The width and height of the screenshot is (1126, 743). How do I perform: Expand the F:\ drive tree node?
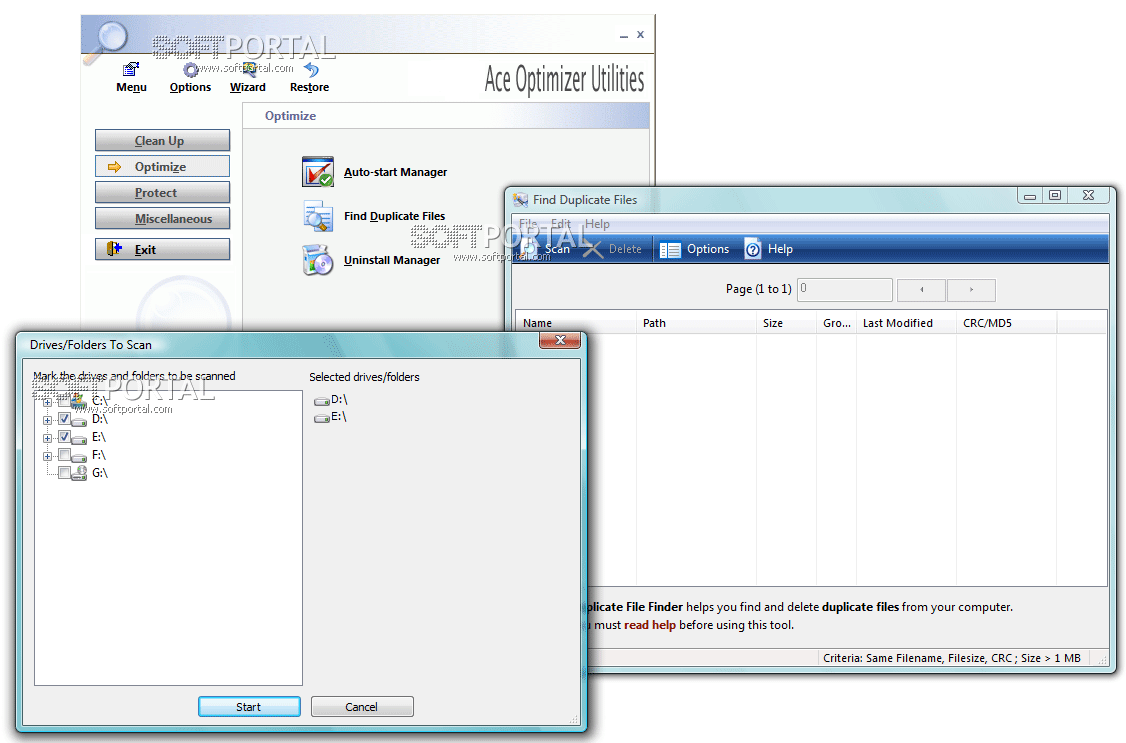pos(47,456)
